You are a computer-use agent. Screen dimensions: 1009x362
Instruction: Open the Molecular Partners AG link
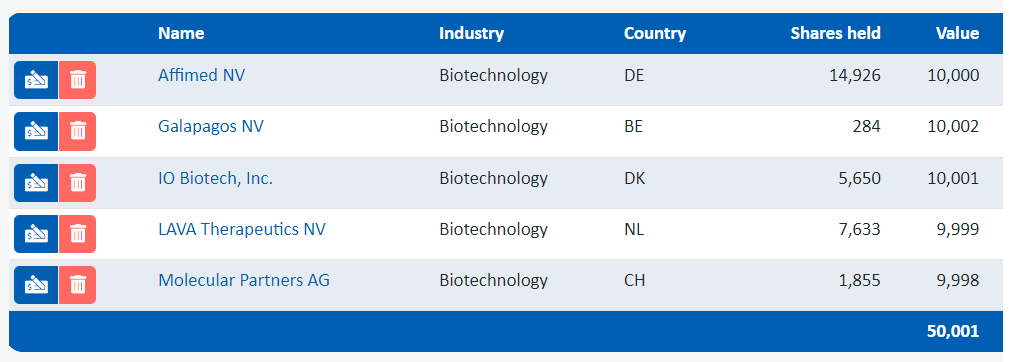click(x=244, y=280)
